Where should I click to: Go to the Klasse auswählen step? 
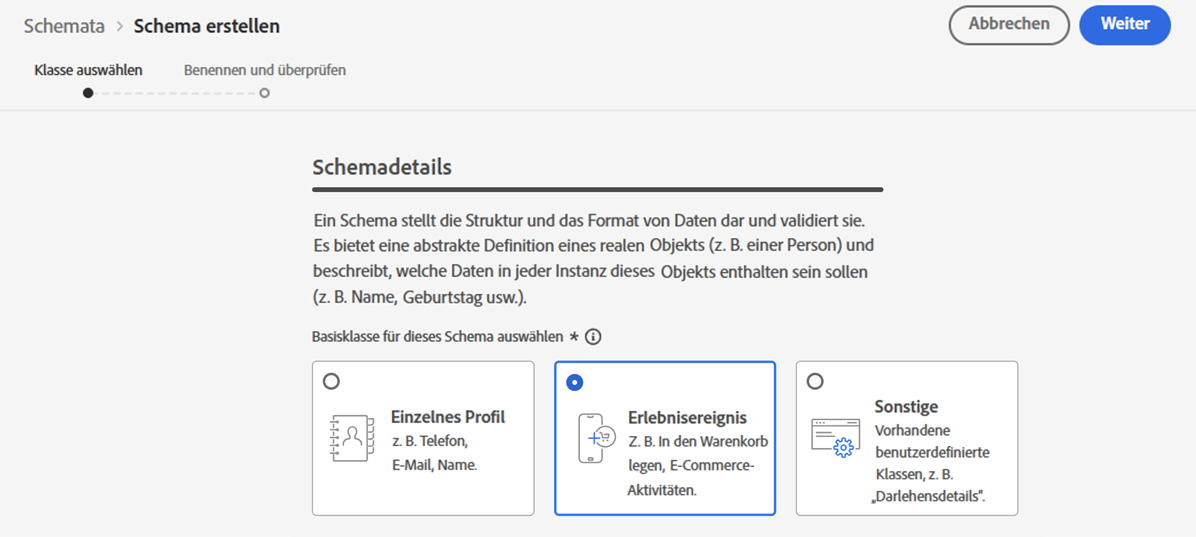tap(88, 70)
